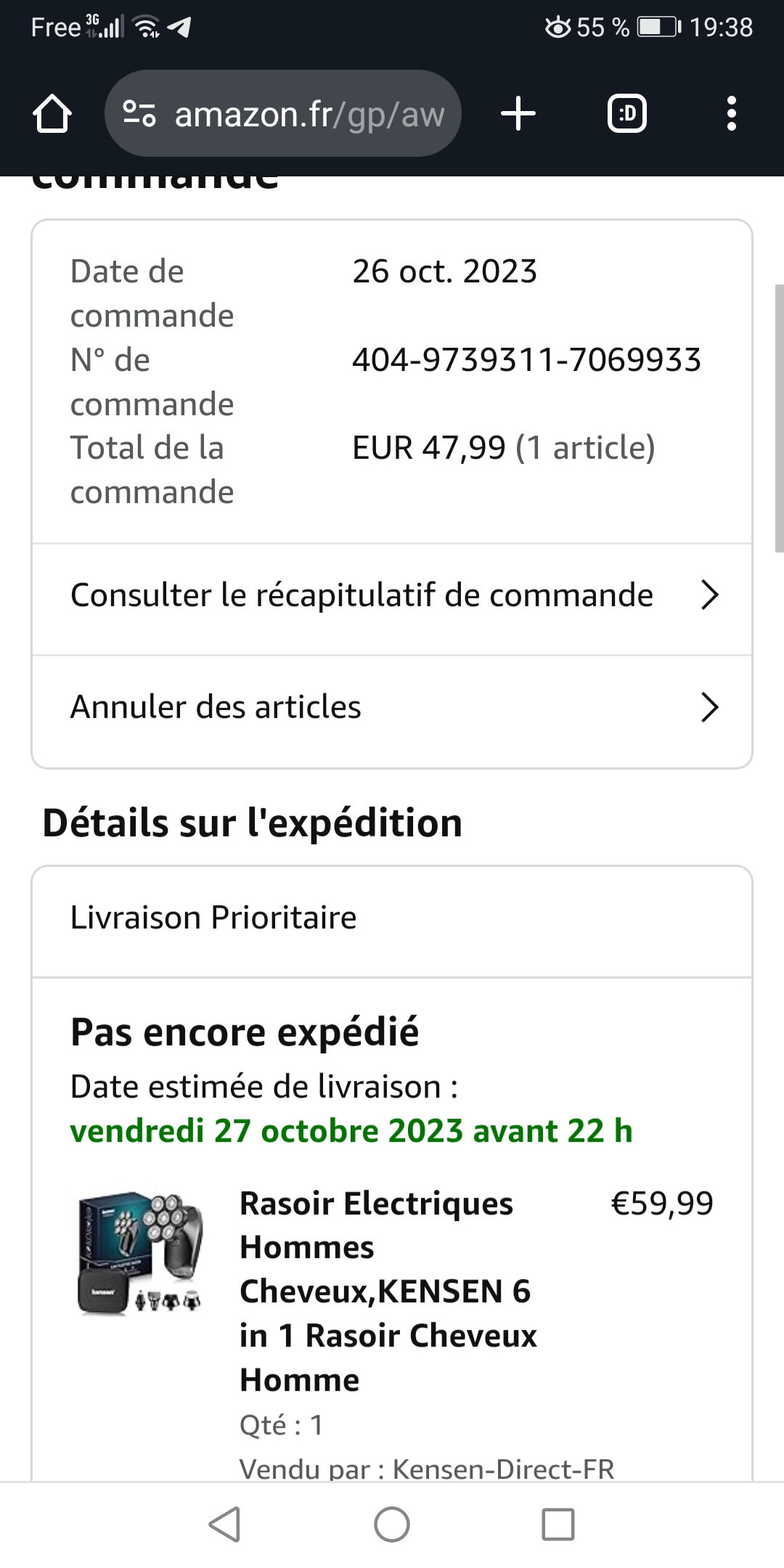Open Consulter le récapitulatif de commande

click(362, 595)
